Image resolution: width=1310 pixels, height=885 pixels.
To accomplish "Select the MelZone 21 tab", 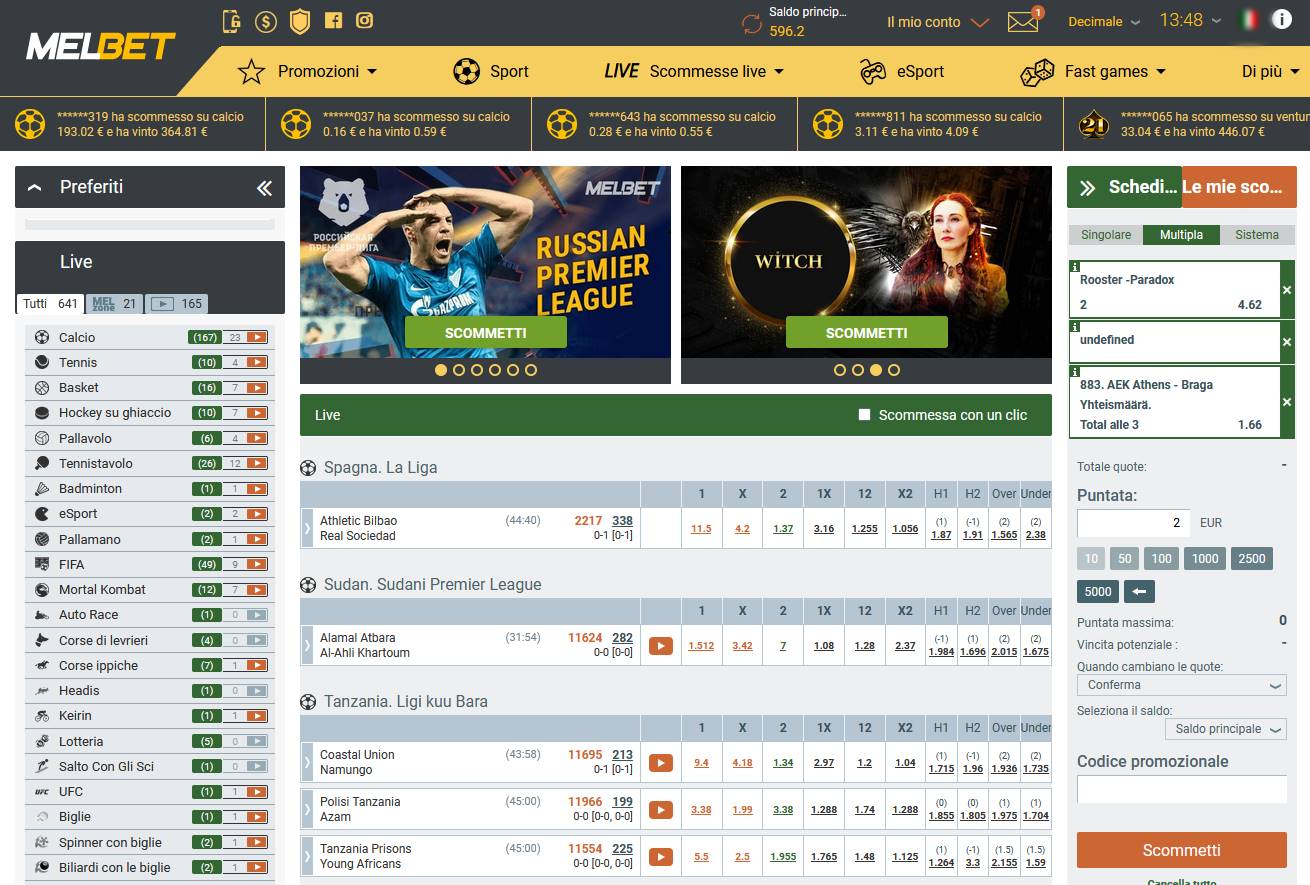I will [115, 304].
